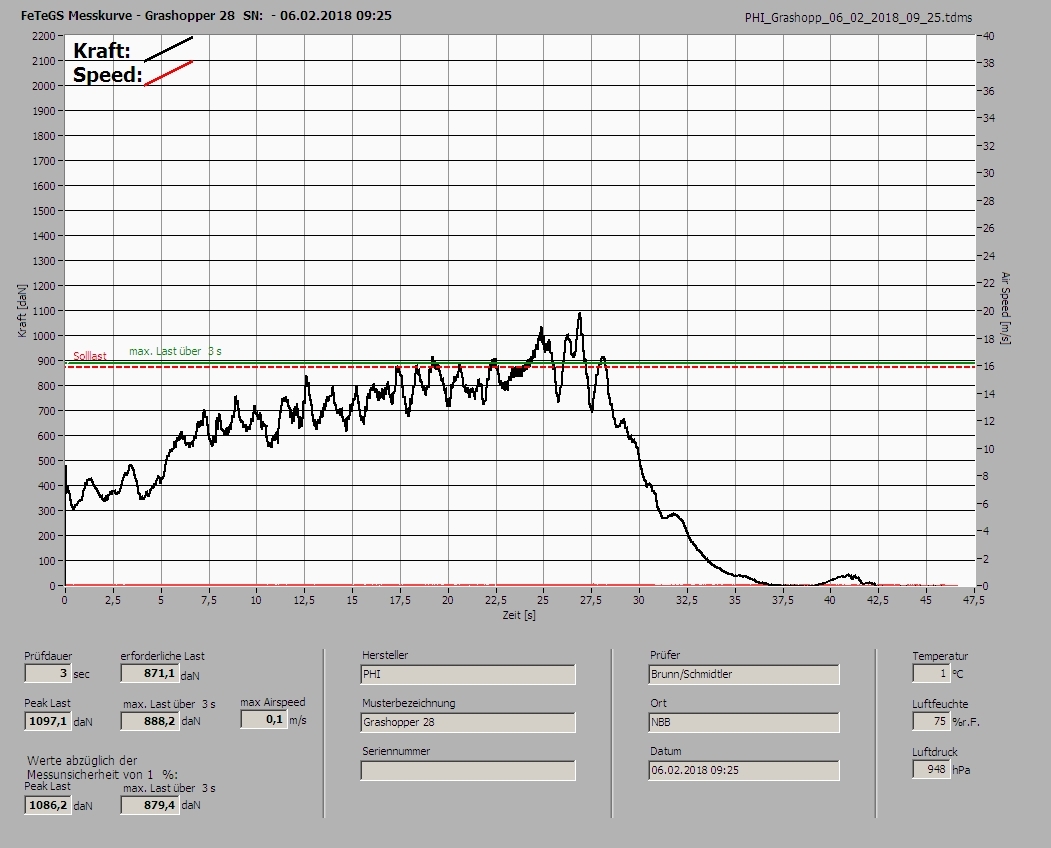
Task: Click the Hersteller label
Action: pyautogui.click(x=385, y=655)
